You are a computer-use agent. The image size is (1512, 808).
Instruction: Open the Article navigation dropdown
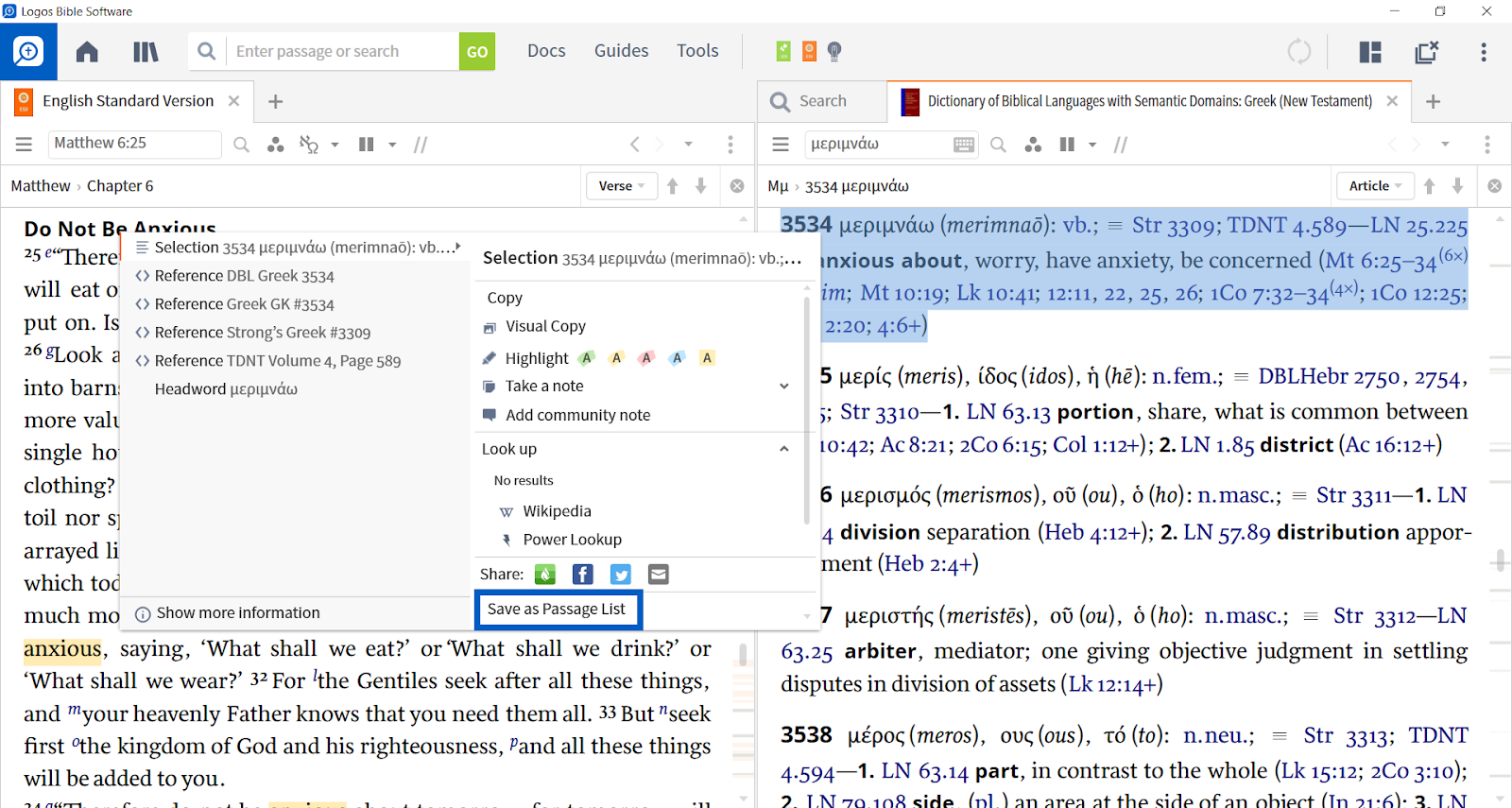pos(1375,186)
